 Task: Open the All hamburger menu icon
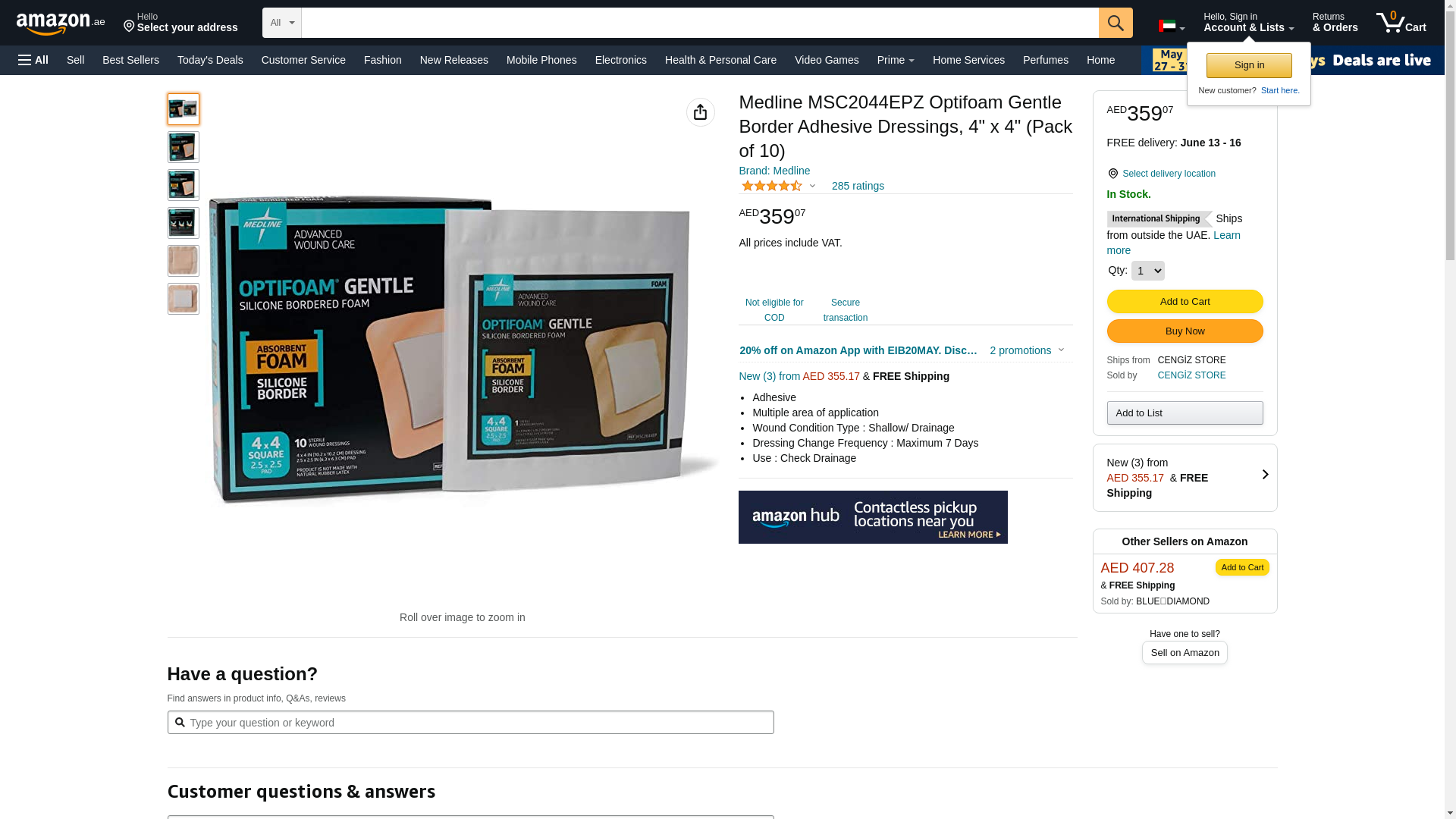33,60
